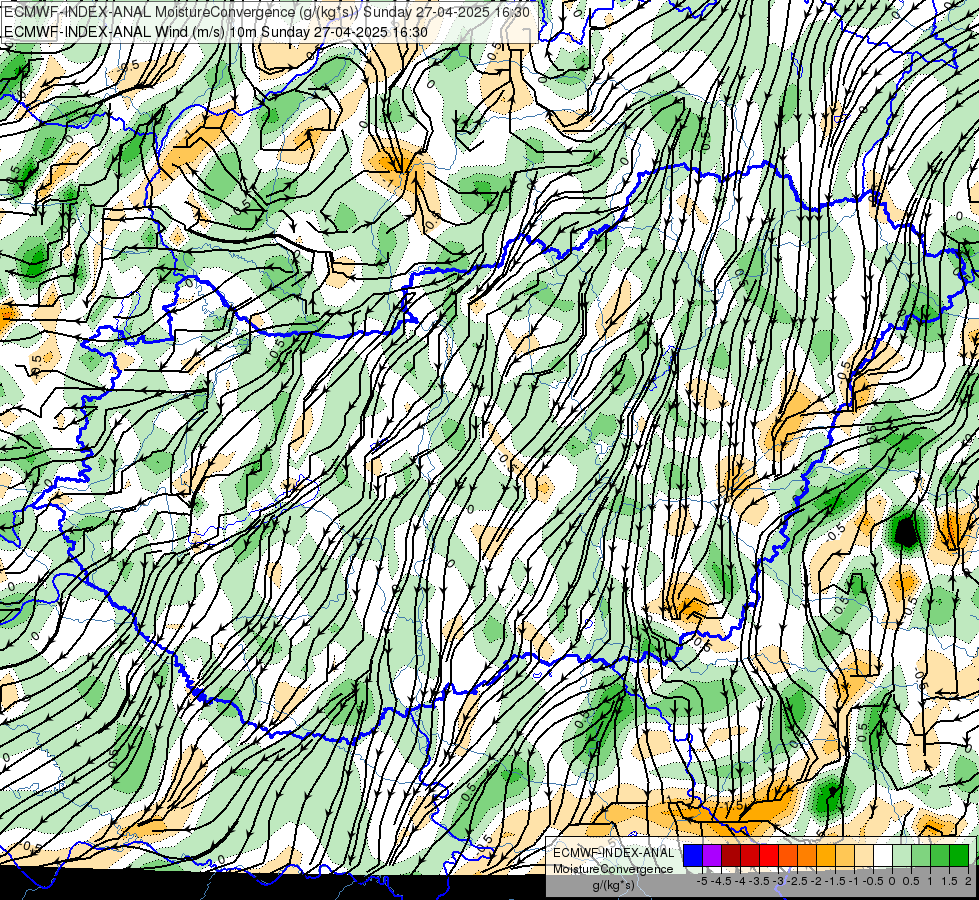Click the legend tick label '-2.5'
Image resolution: width=979 pixels, height=900 pixels.
pyautogui.click(x=797, y=881)
